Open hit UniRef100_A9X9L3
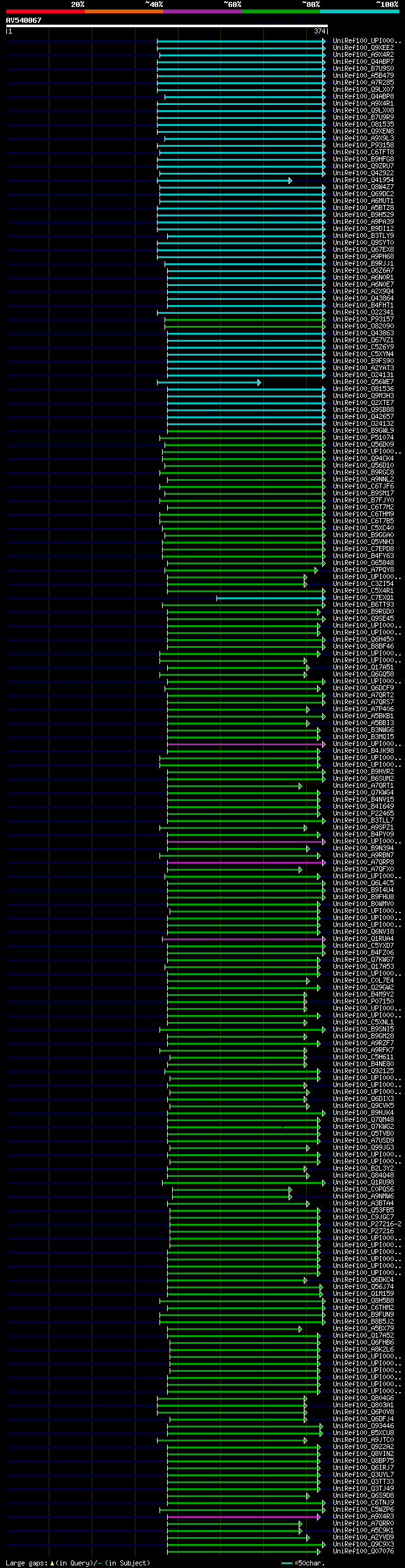This screenshot has height=1568, width=405. 363,138
